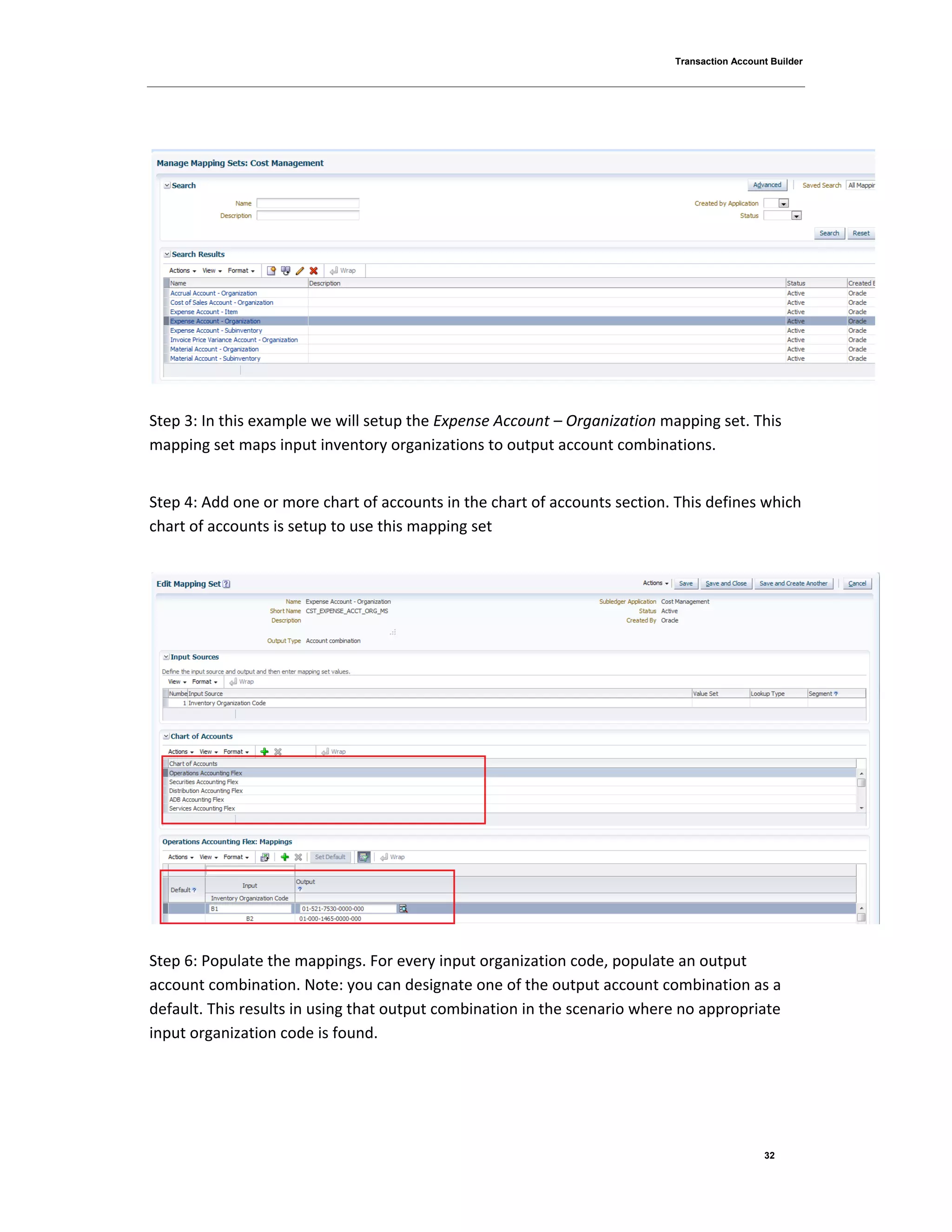Click the Save and Close button
952x1232 pixels.
[726, 583]
